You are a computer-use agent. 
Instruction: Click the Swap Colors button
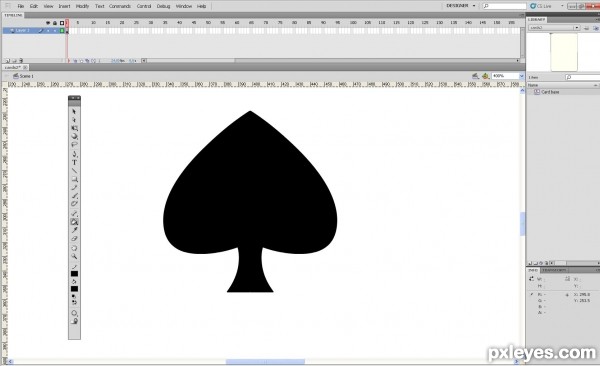[74, 302]
